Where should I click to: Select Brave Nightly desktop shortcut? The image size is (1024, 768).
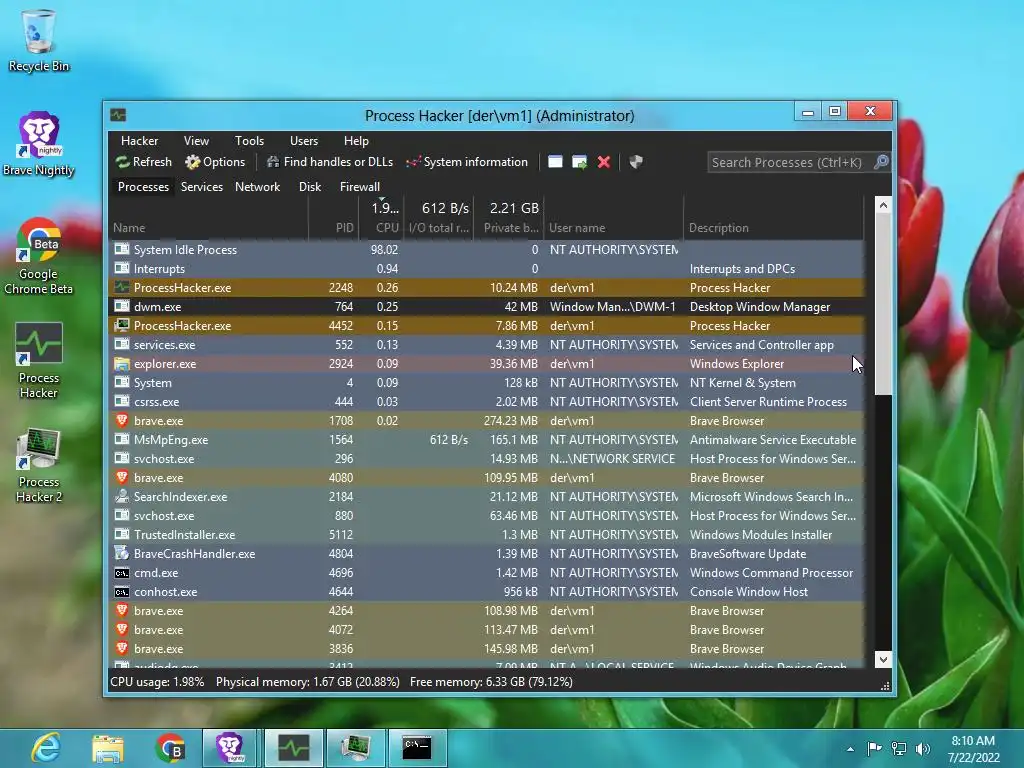39,144
